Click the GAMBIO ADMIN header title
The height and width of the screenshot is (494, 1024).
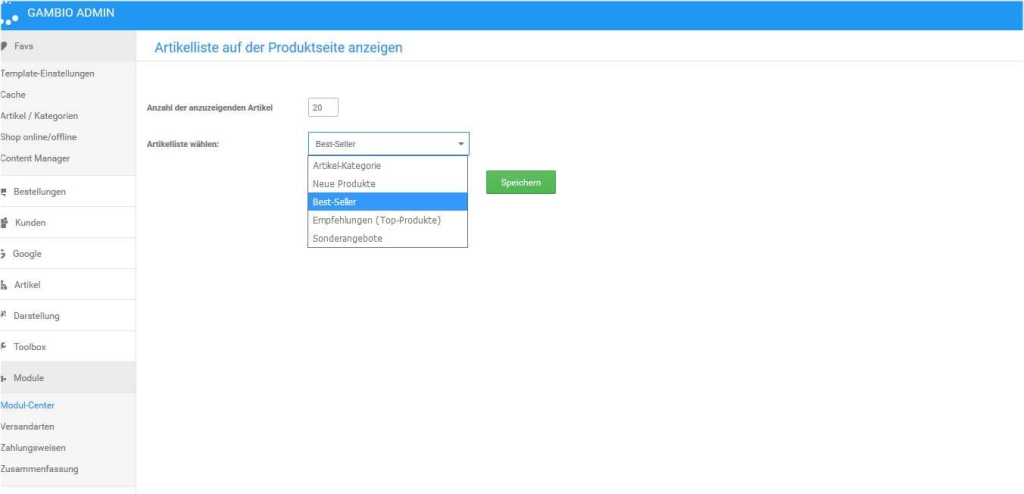pyautogui.click(x=71, y=12)
